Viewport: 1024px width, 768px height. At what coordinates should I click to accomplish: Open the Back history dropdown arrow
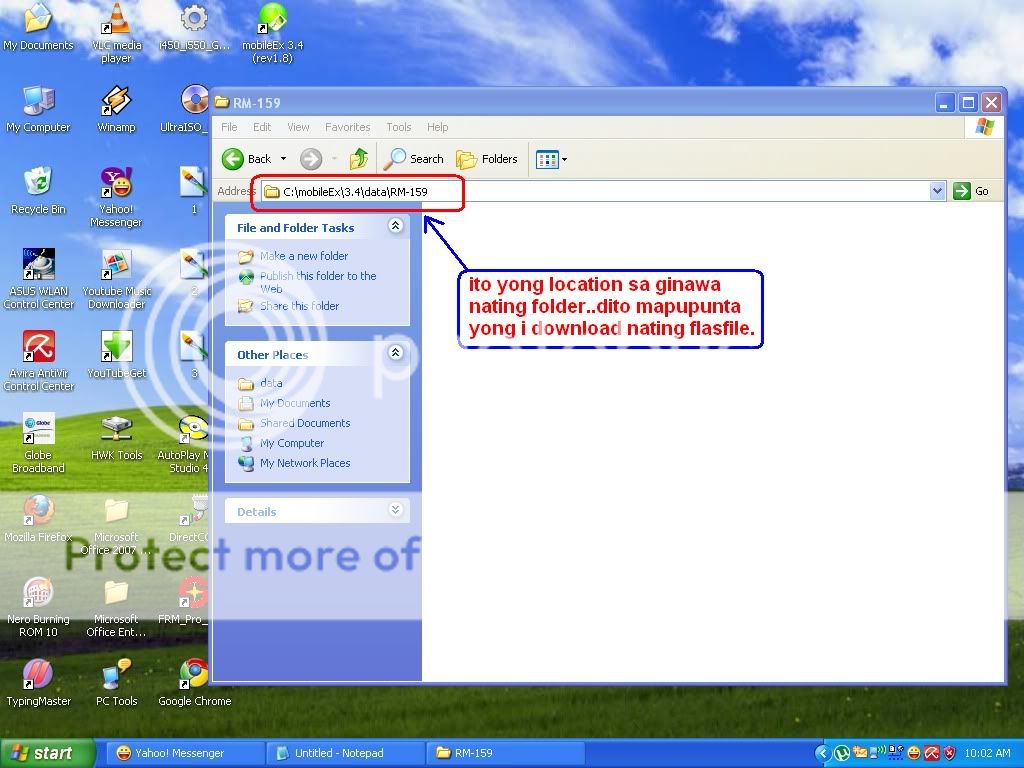coord(283,159)
